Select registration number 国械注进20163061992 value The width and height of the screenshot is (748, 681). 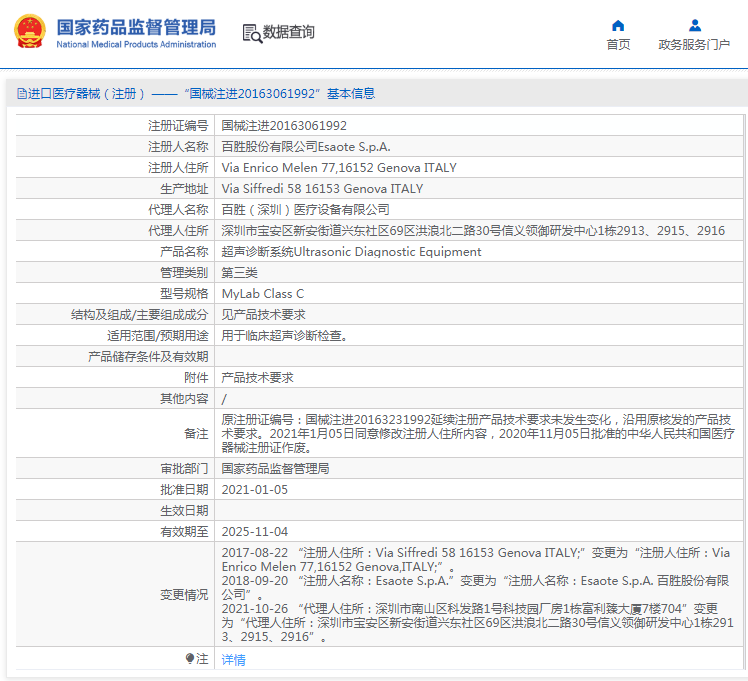coord(284,126)
